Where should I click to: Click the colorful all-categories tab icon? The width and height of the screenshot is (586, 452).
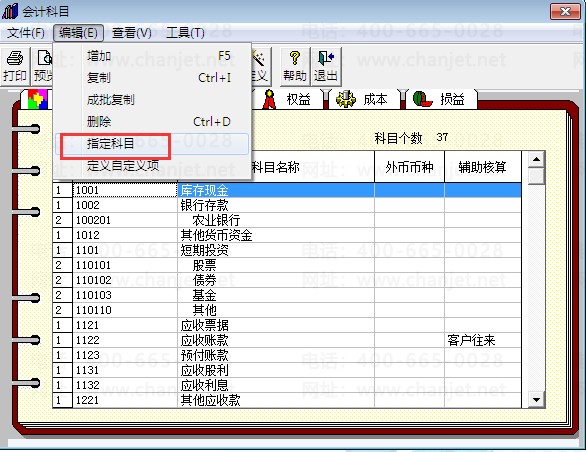(x=38, y=99)
